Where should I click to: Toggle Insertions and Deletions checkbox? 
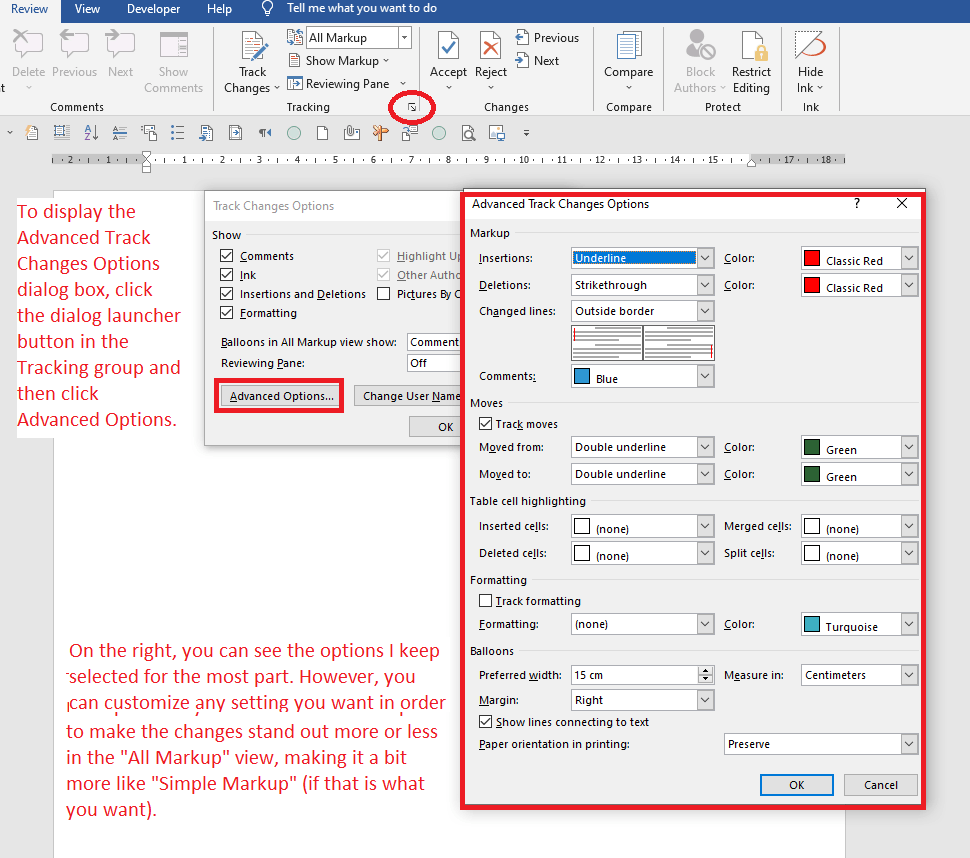click(x=226, y=294)
